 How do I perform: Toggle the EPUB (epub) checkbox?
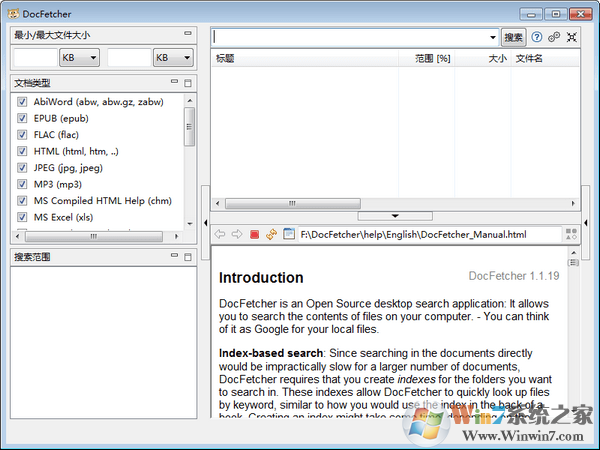pos(22,118)
